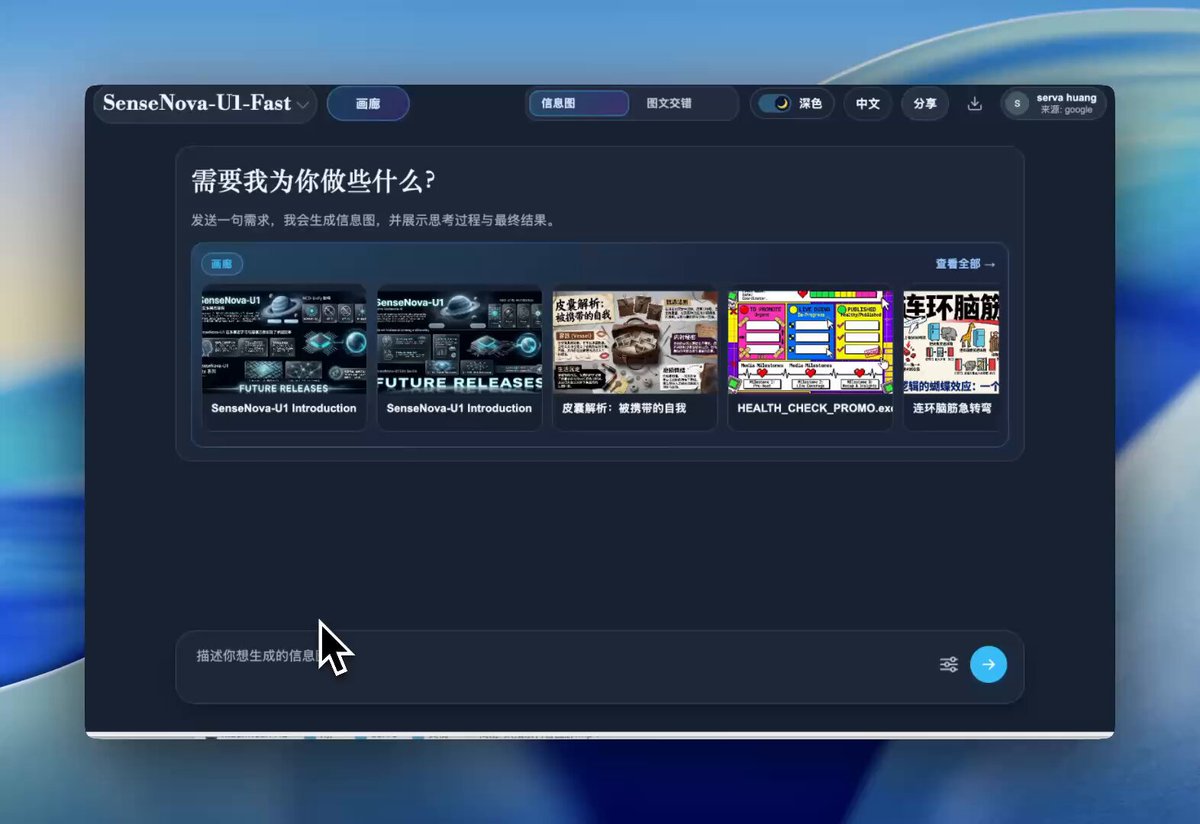Open the SenseNova-U1-Fast model dropdown
The width and height of the screenshot is (1200, 824).
[x=205, y=104]
